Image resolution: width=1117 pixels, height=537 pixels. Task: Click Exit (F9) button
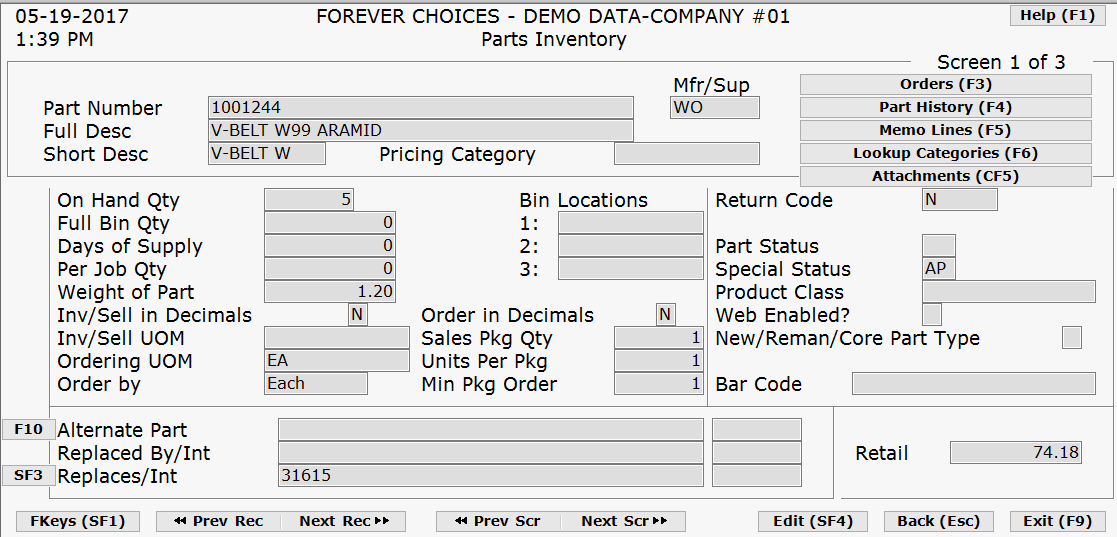pyautogui.click(x=1057, y=521)
